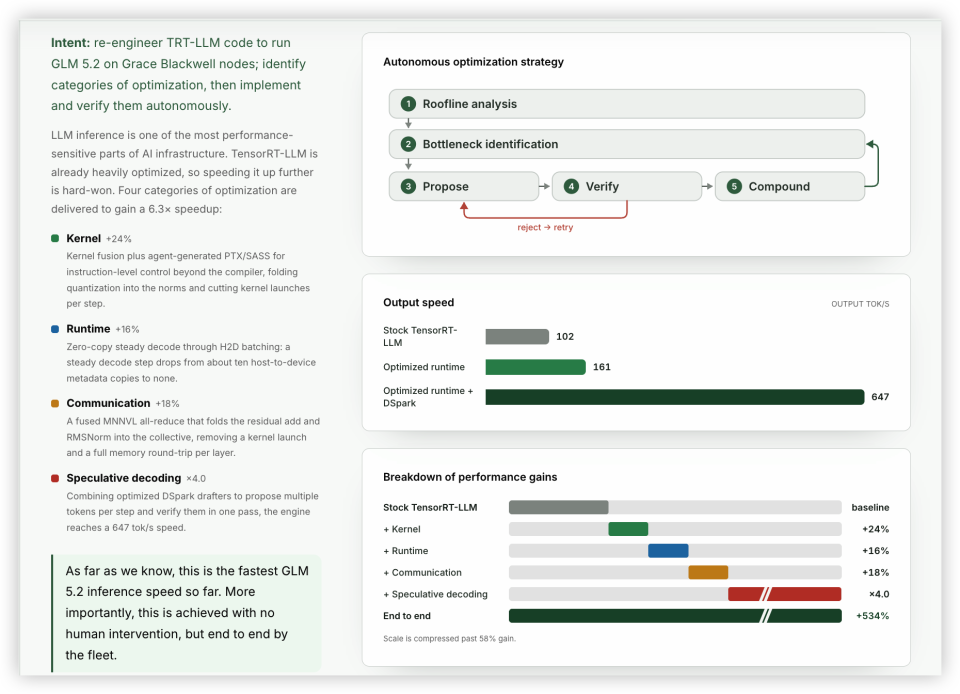The height and width of the screenshot is (694, 960).
Task: Click the gray Stock TensorRT-LLM output speed bar
Action: [517, 337]
